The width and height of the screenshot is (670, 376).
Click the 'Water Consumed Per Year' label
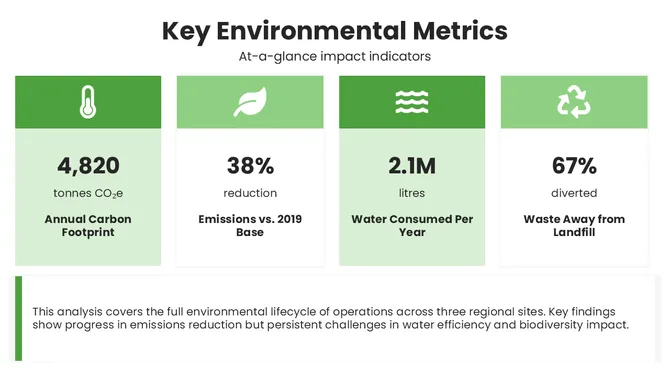(x=412, y=226)
